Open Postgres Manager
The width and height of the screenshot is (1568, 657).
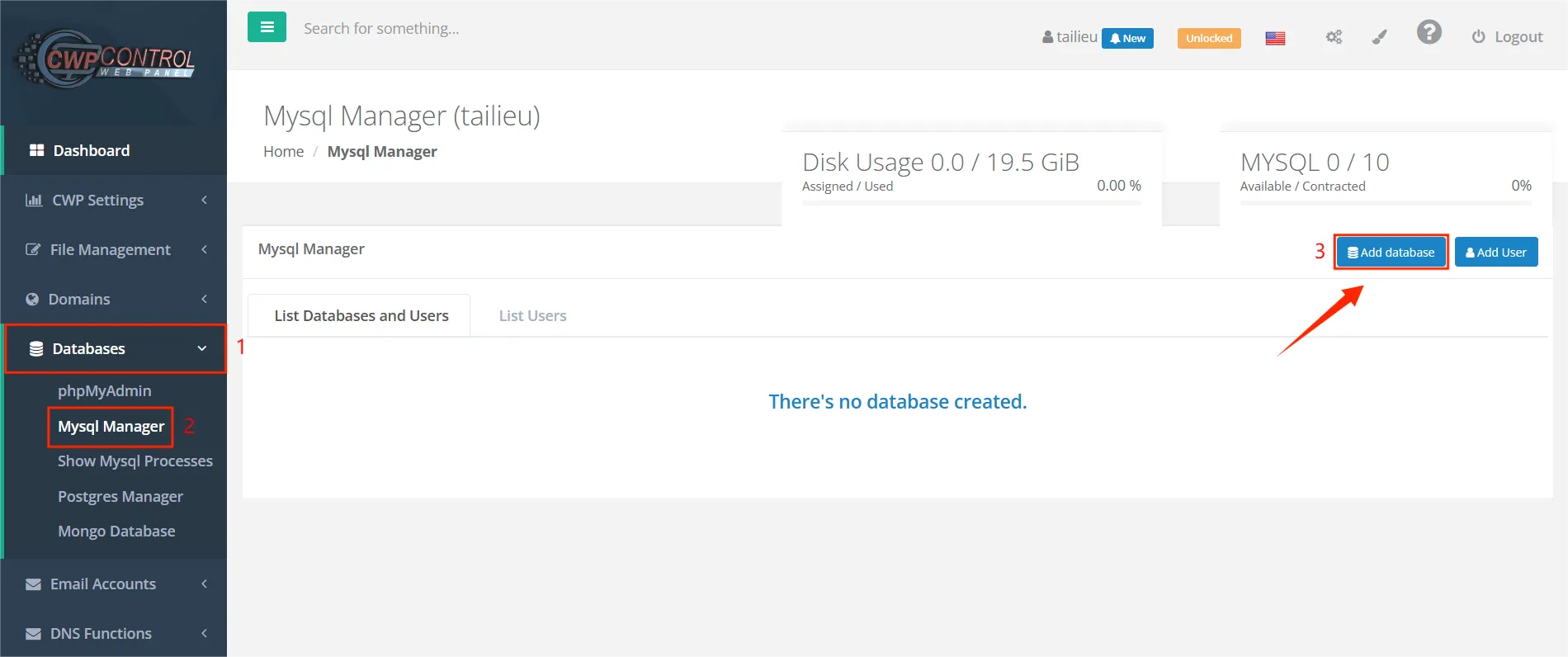point(120,496)
